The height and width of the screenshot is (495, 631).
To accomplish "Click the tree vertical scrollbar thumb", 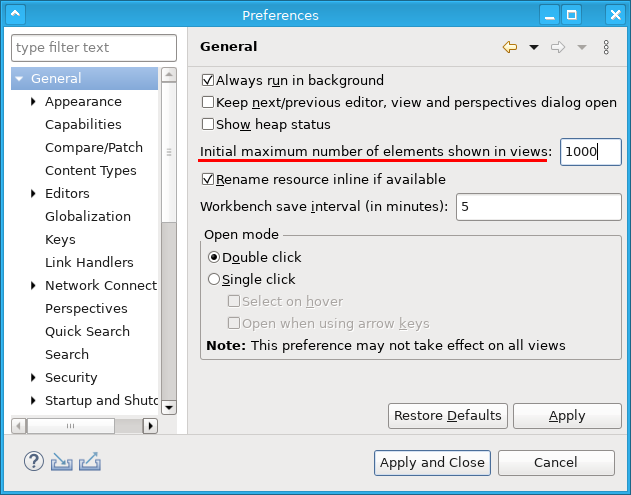I will [x=169, y=152].
